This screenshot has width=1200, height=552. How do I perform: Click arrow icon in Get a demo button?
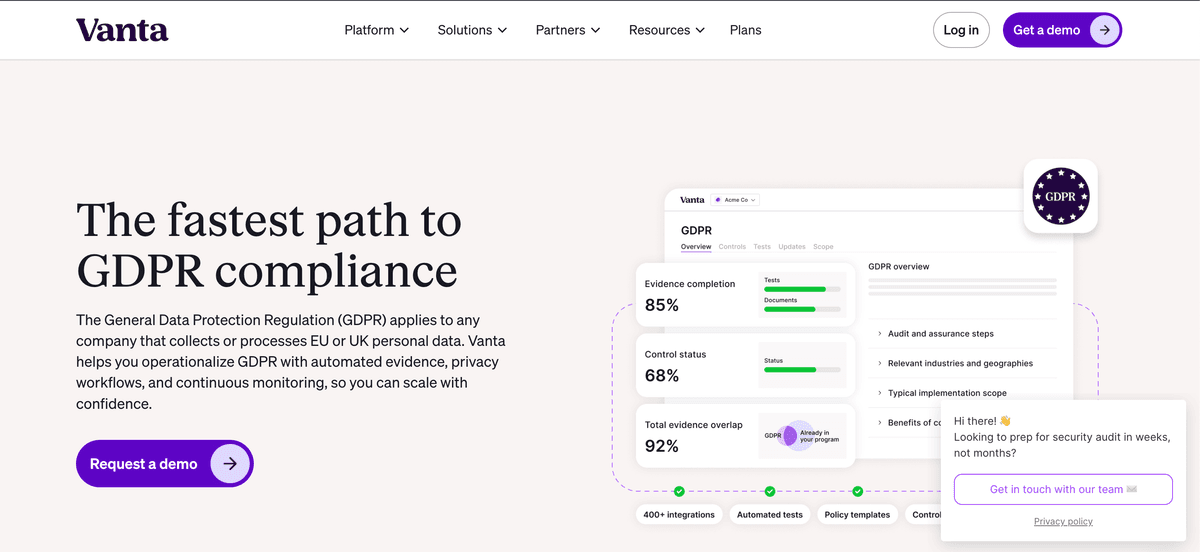coord(1104,30)
